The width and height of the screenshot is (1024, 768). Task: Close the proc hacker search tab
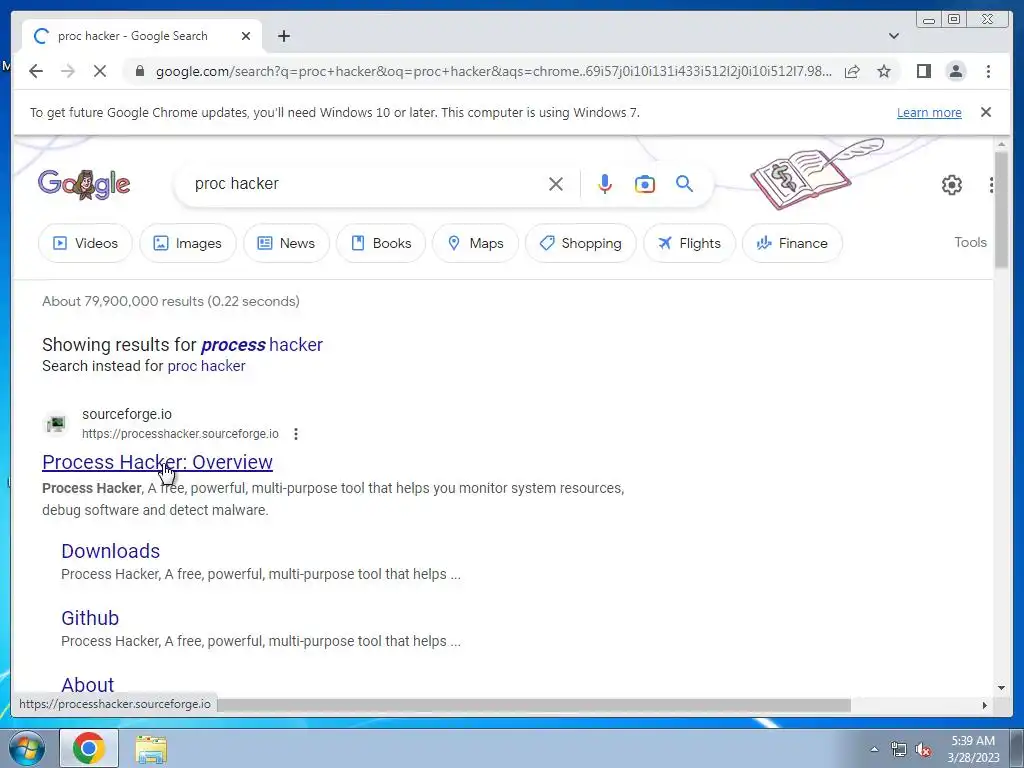(246, 36)
